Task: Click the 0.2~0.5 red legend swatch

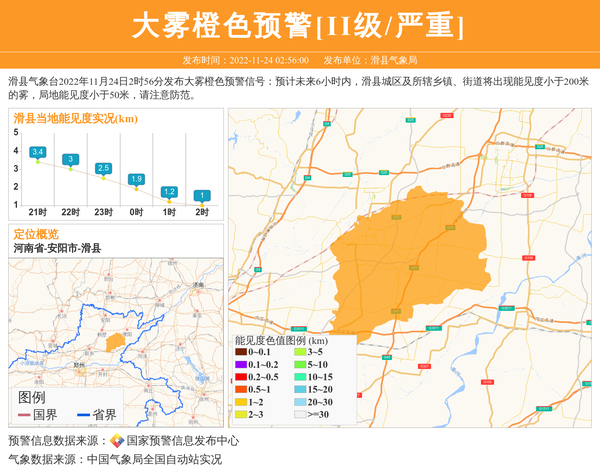Action: (240, 377)
